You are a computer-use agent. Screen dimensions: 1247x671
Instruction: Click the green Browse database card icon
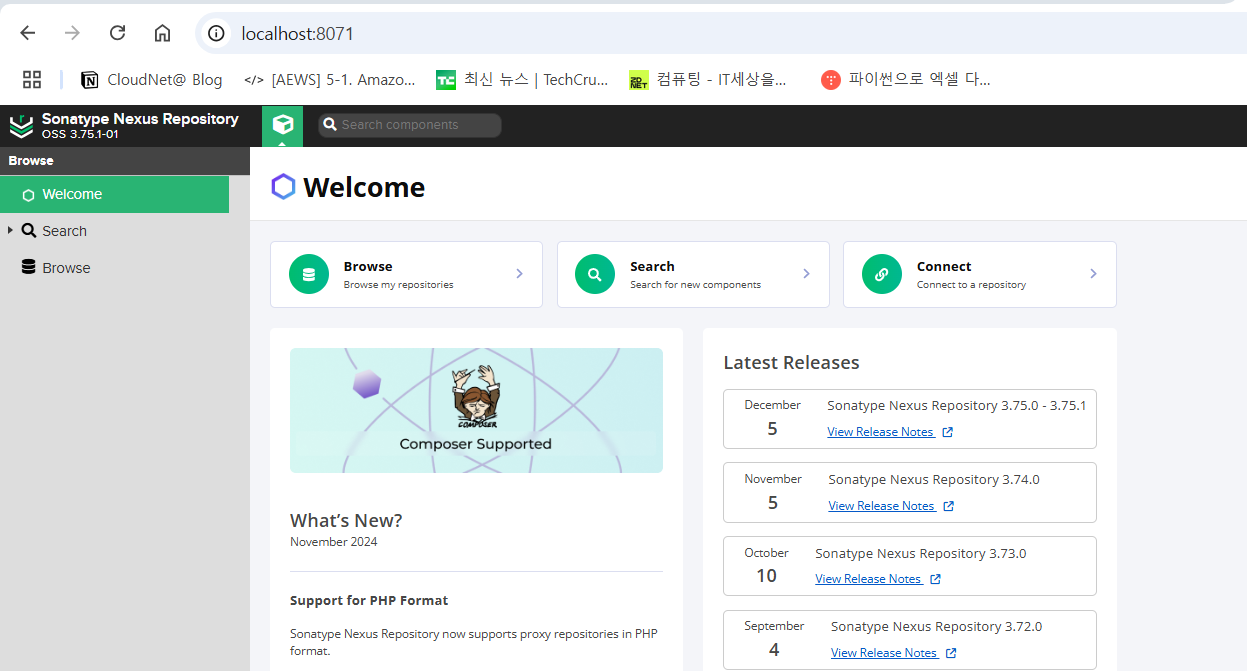coord(309,274)
